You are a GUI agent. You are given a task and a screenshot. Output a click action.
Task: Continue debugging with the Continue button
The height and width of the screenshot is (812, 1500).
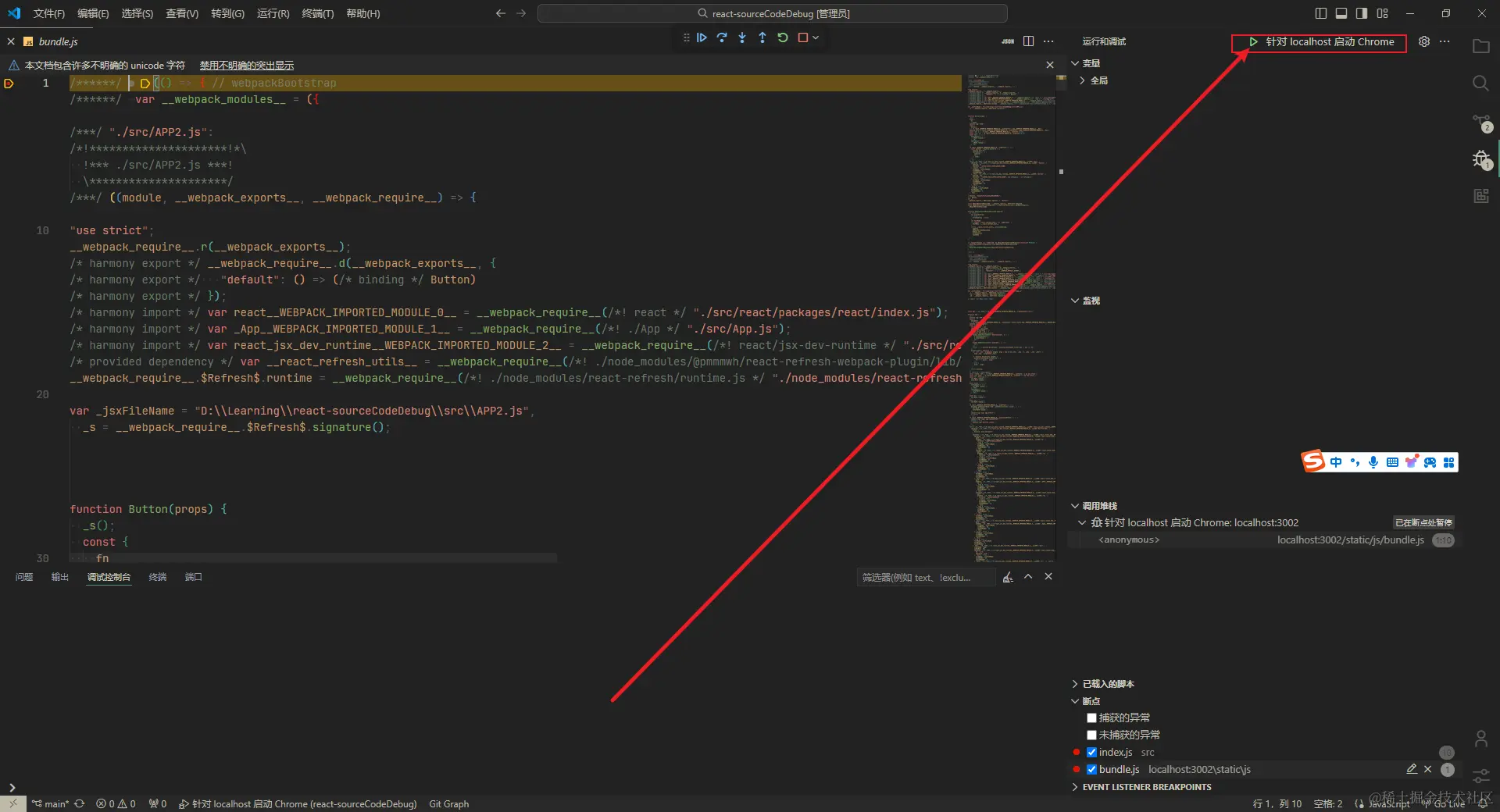[x=702, y=37]
